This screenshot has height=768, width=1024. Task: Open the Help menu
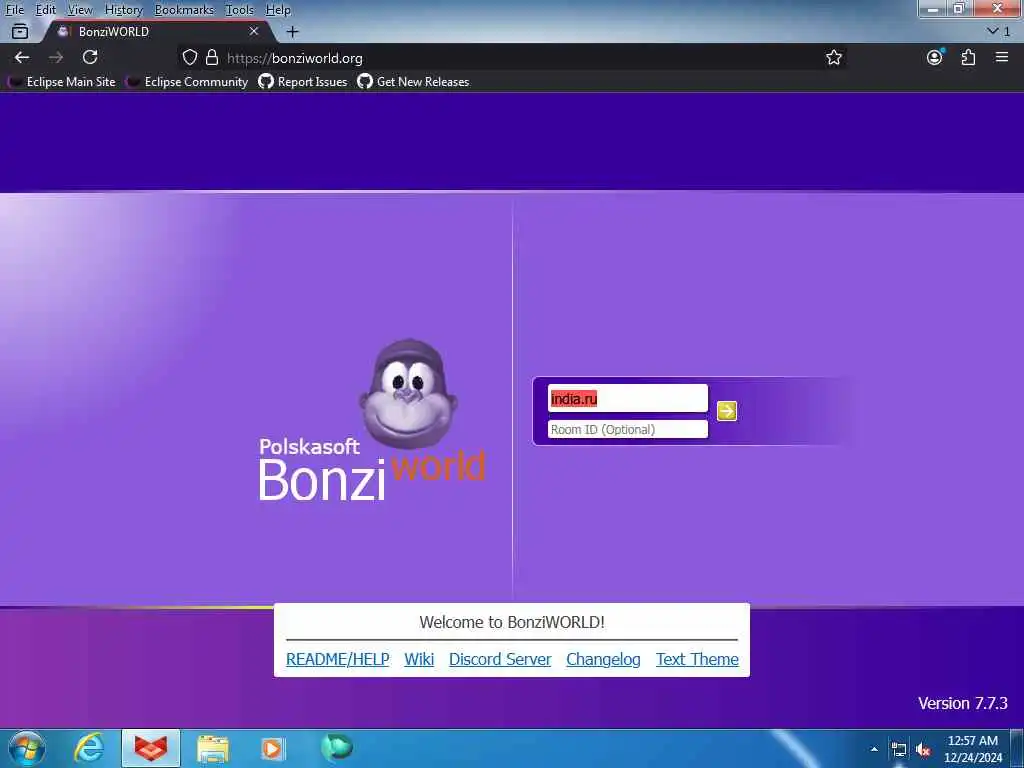pyautogui.click(x=278, y=10)
